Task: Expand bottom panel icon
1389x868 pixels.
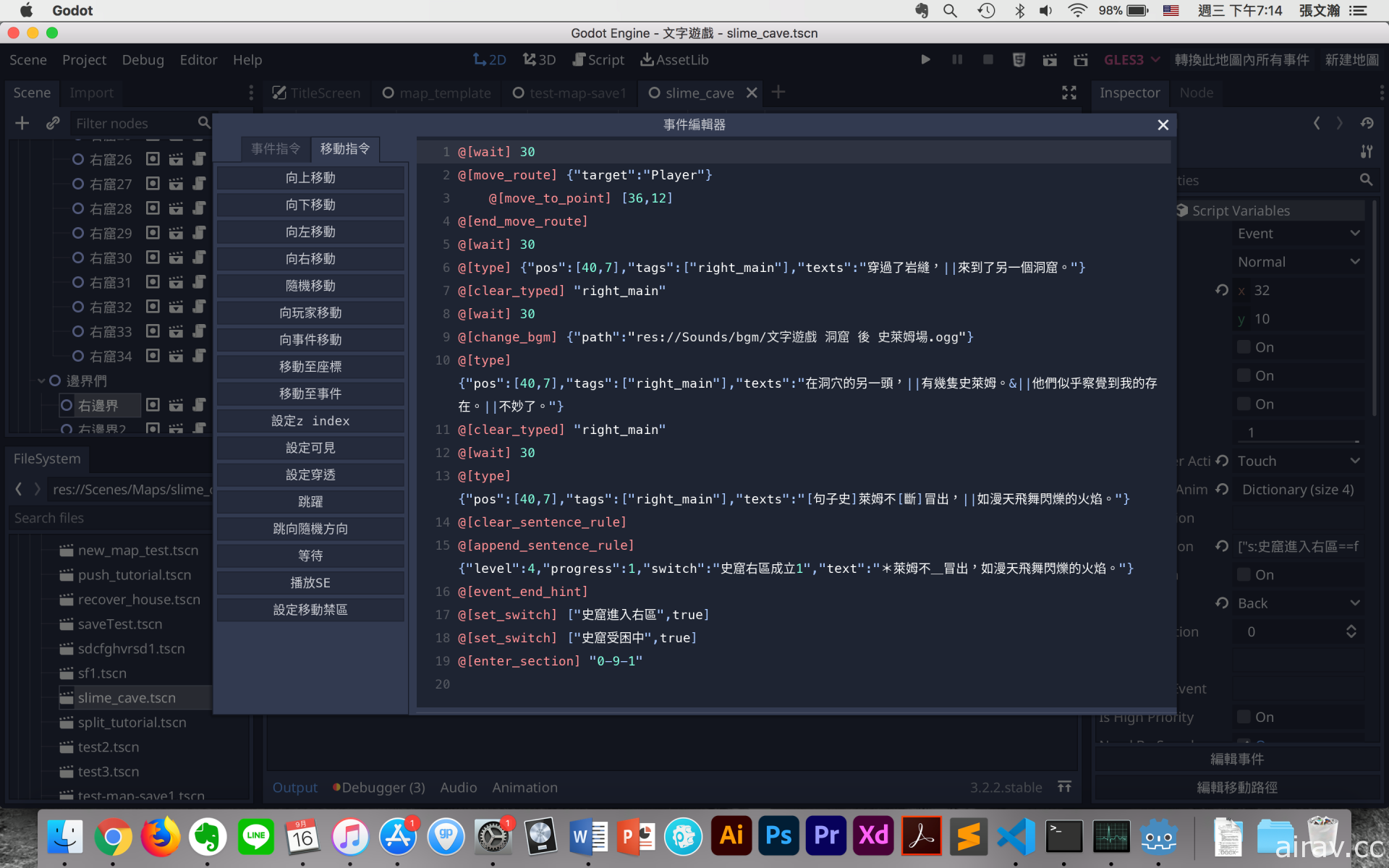Action: click(x=1064, y=787)
